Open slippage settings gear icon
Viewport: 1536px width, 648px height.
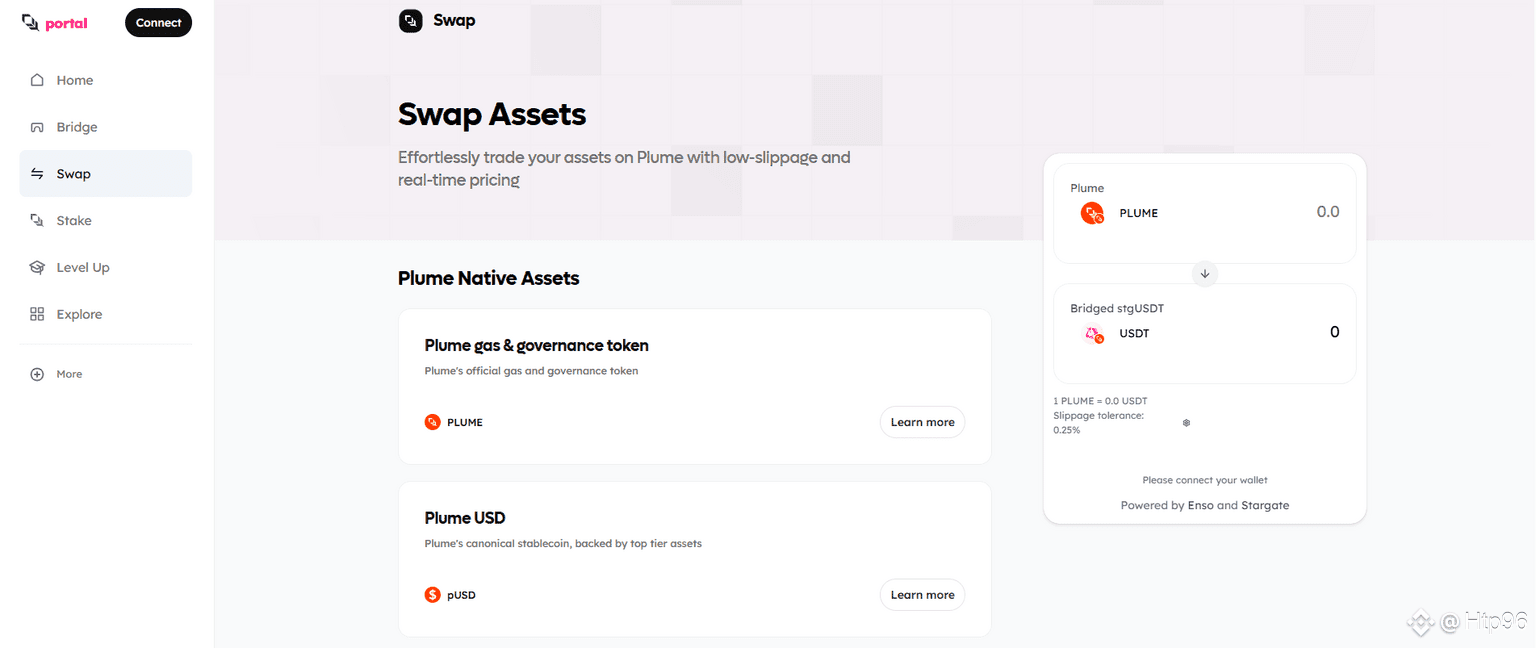[1186, 423]
